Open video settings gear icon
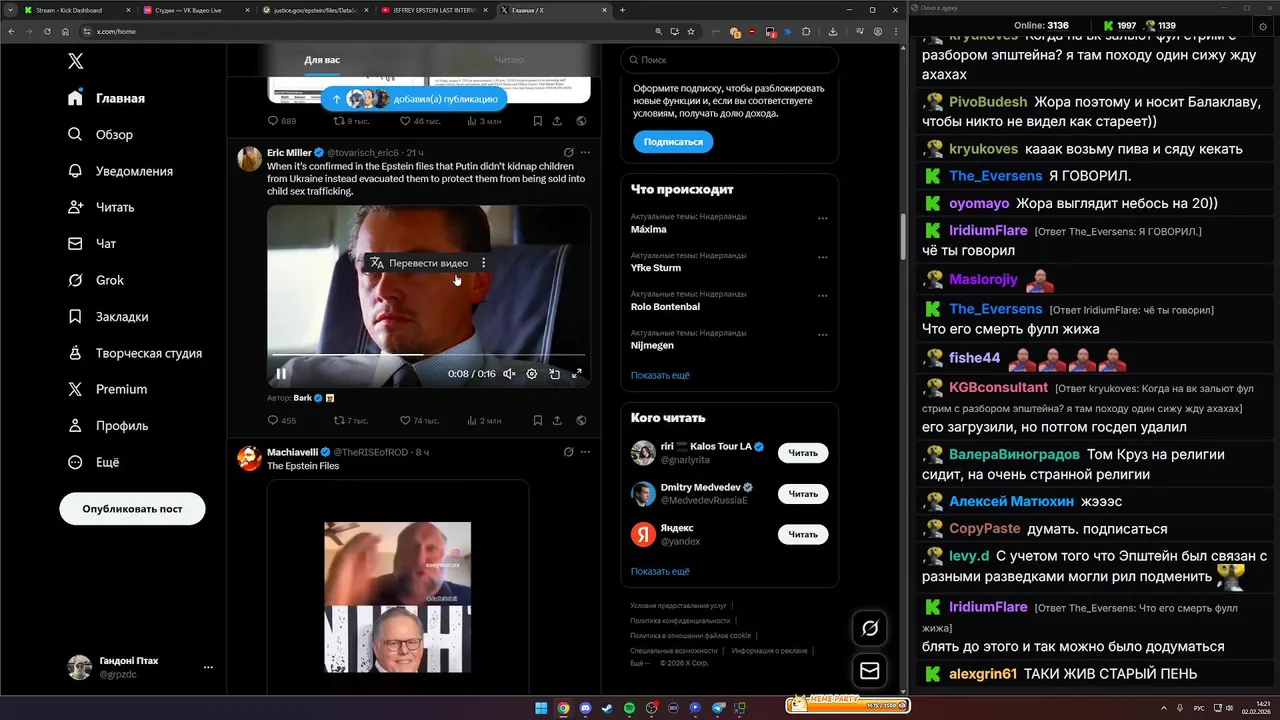Viewport: 1280px width, 720px height. [x=532, y=374]
